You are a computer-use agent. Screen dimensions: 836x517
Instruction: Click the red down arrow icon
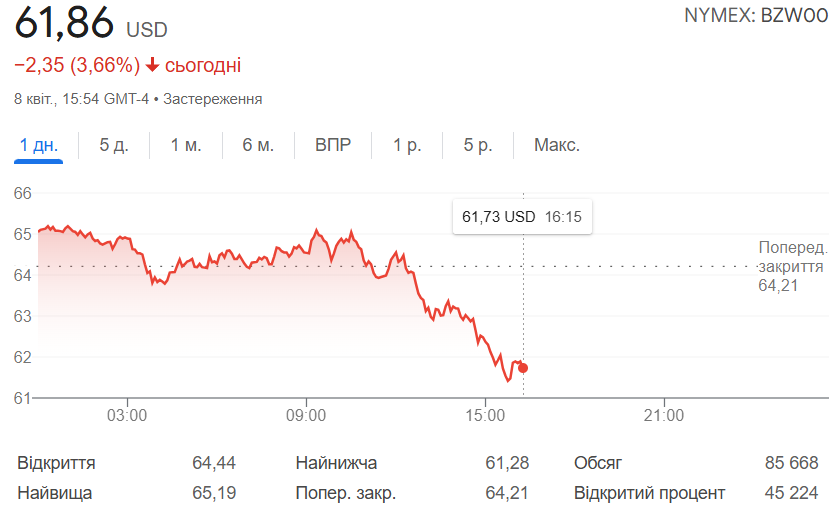[x=152, y=66]
